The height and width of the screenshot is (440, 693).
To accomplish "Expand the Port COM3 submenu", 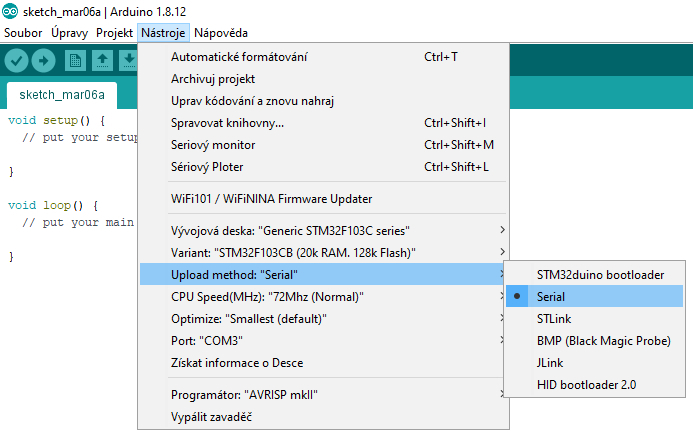I will (x=324, y=341).
